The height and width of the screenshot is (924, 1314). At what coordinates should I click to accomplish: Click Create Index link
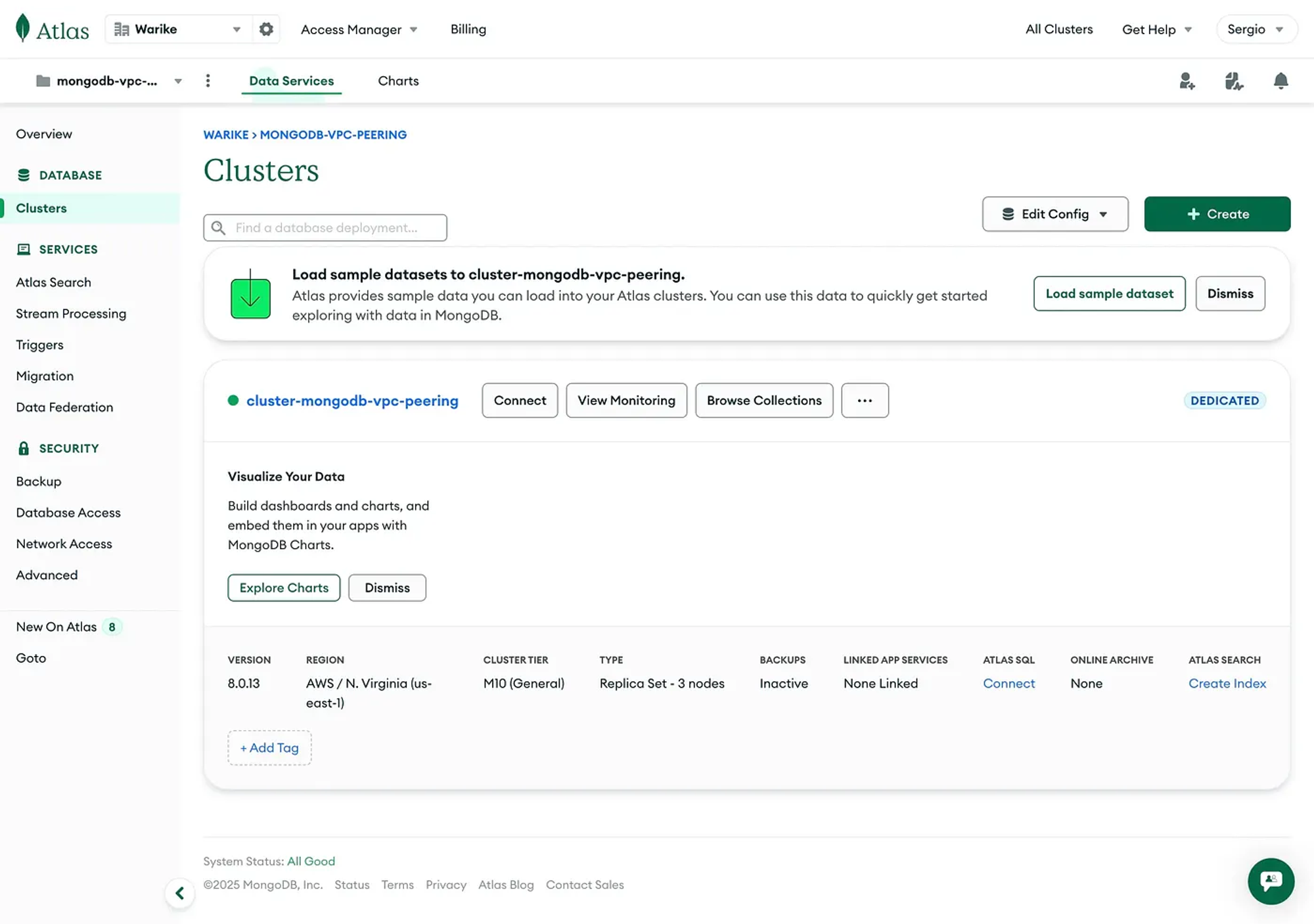click(1227, 683)
